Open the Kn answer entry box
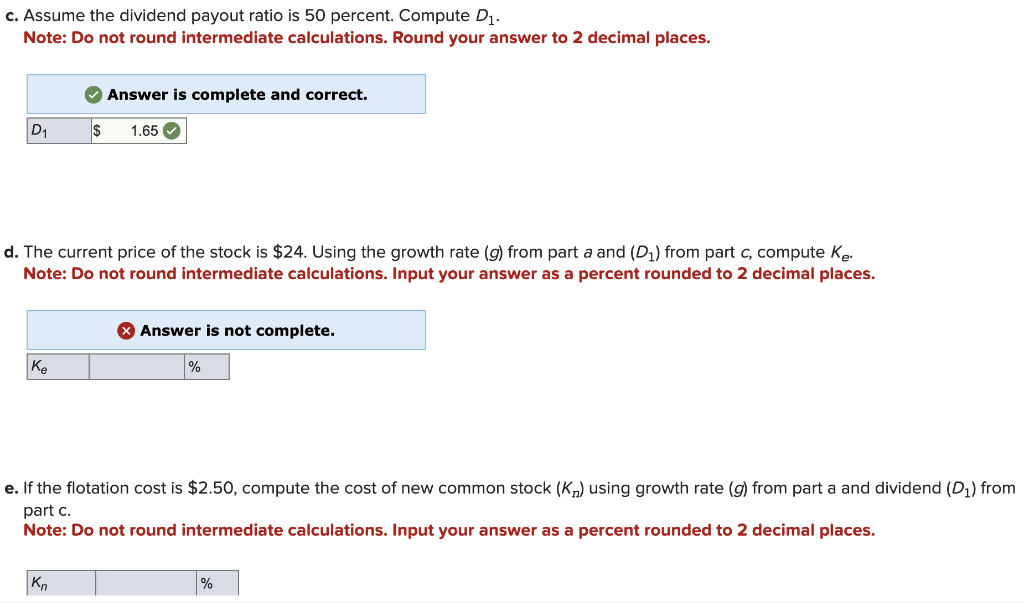This screenshot has width=1024, height=606. [x=145, y=582]
